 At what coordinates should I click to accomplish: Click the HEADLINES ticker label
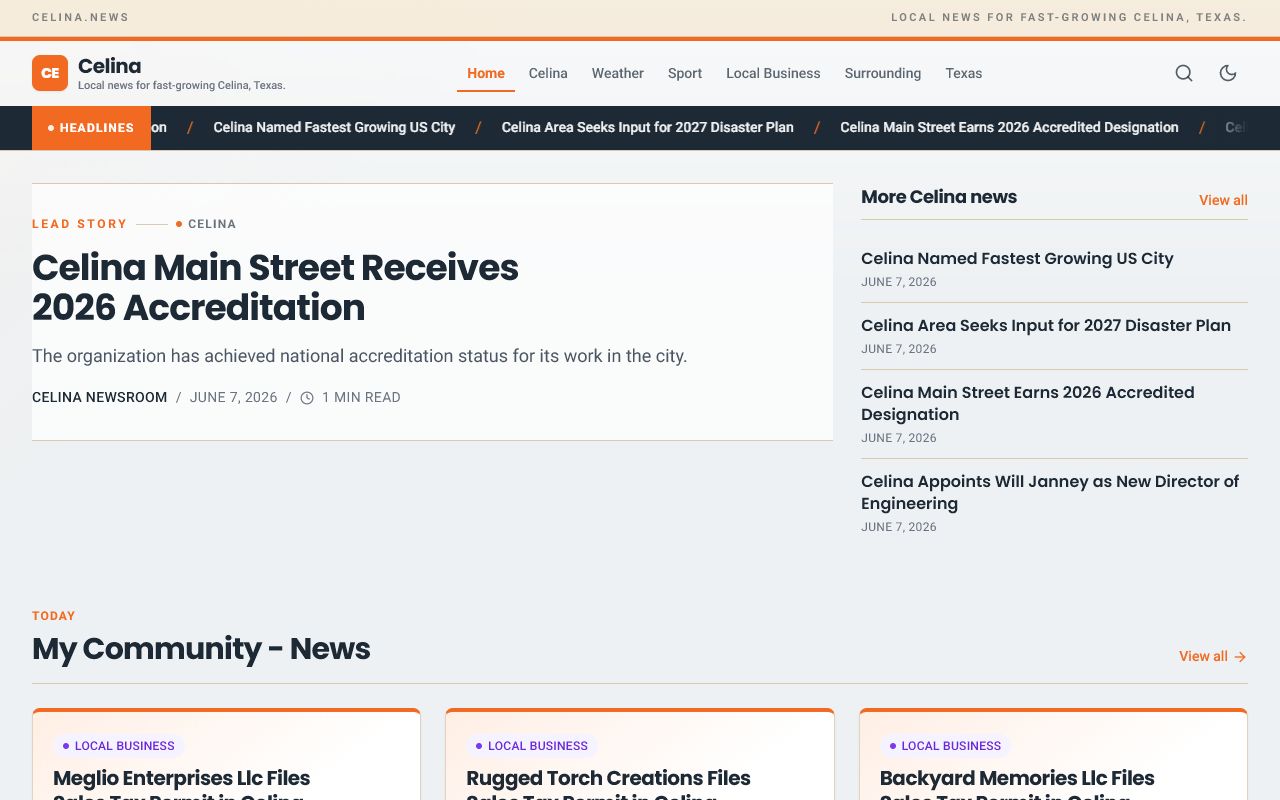point(91,128)
